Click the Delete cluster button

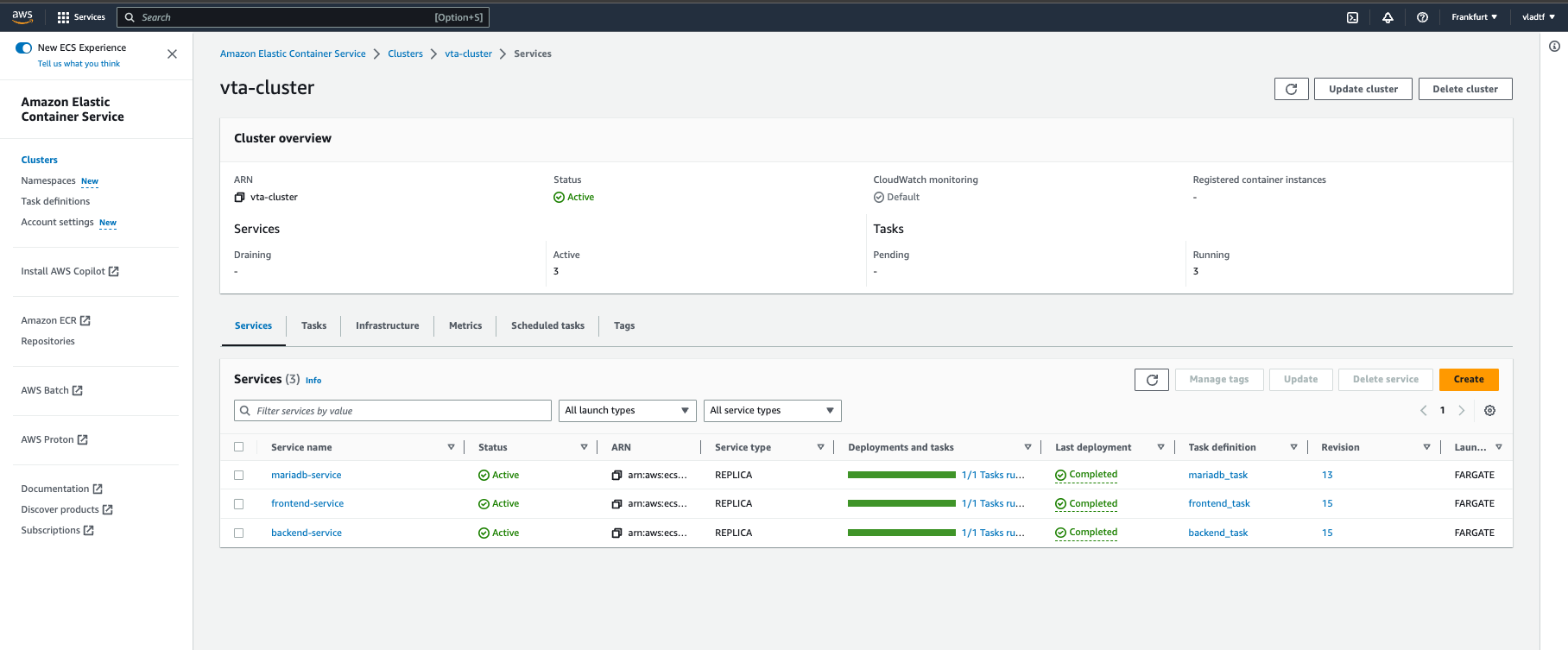(x=1465, y=89)
